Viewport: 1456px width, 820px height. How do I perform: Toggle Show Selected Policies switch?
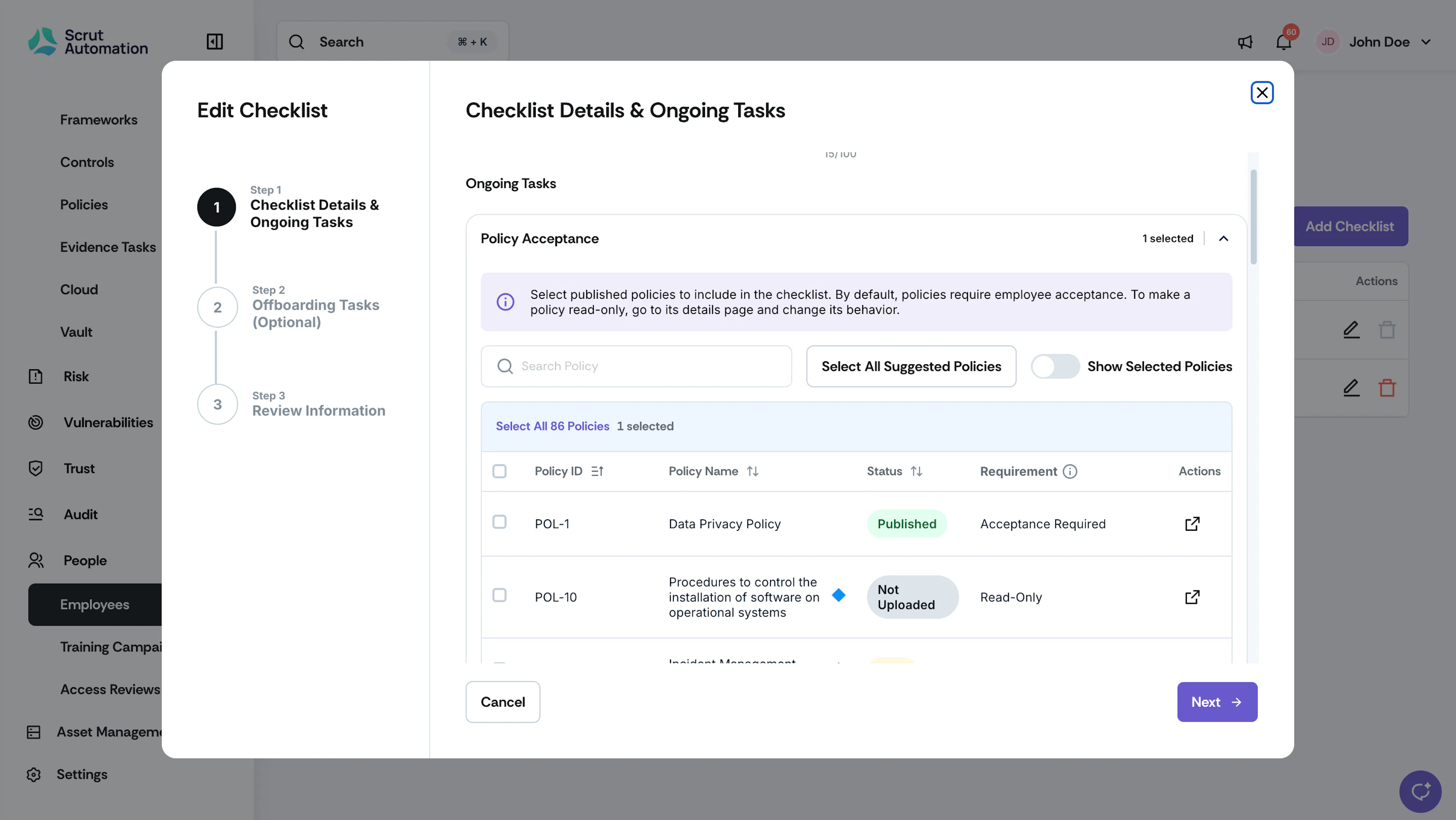pyautogui.click(x=1055, y=367)
